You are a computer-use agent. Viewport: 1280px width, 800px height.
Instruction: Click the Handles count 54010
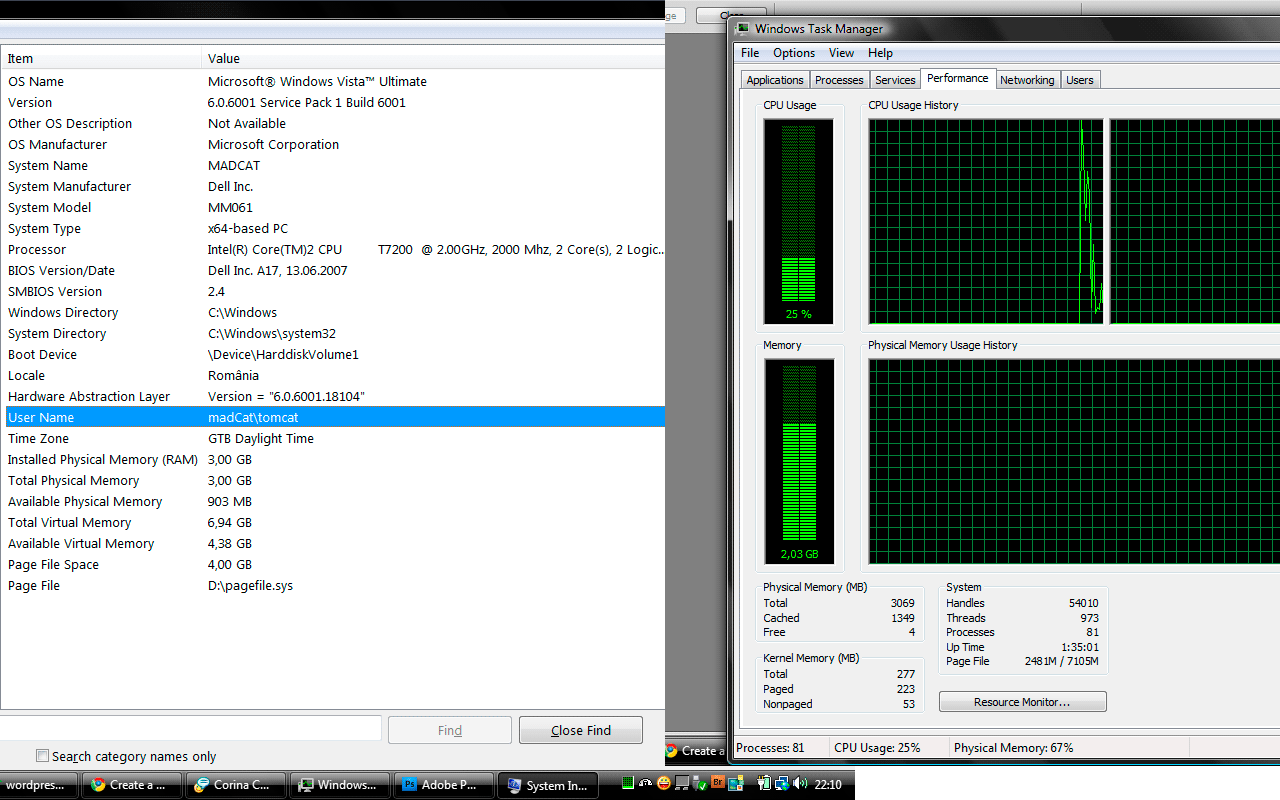(1083, 603)
